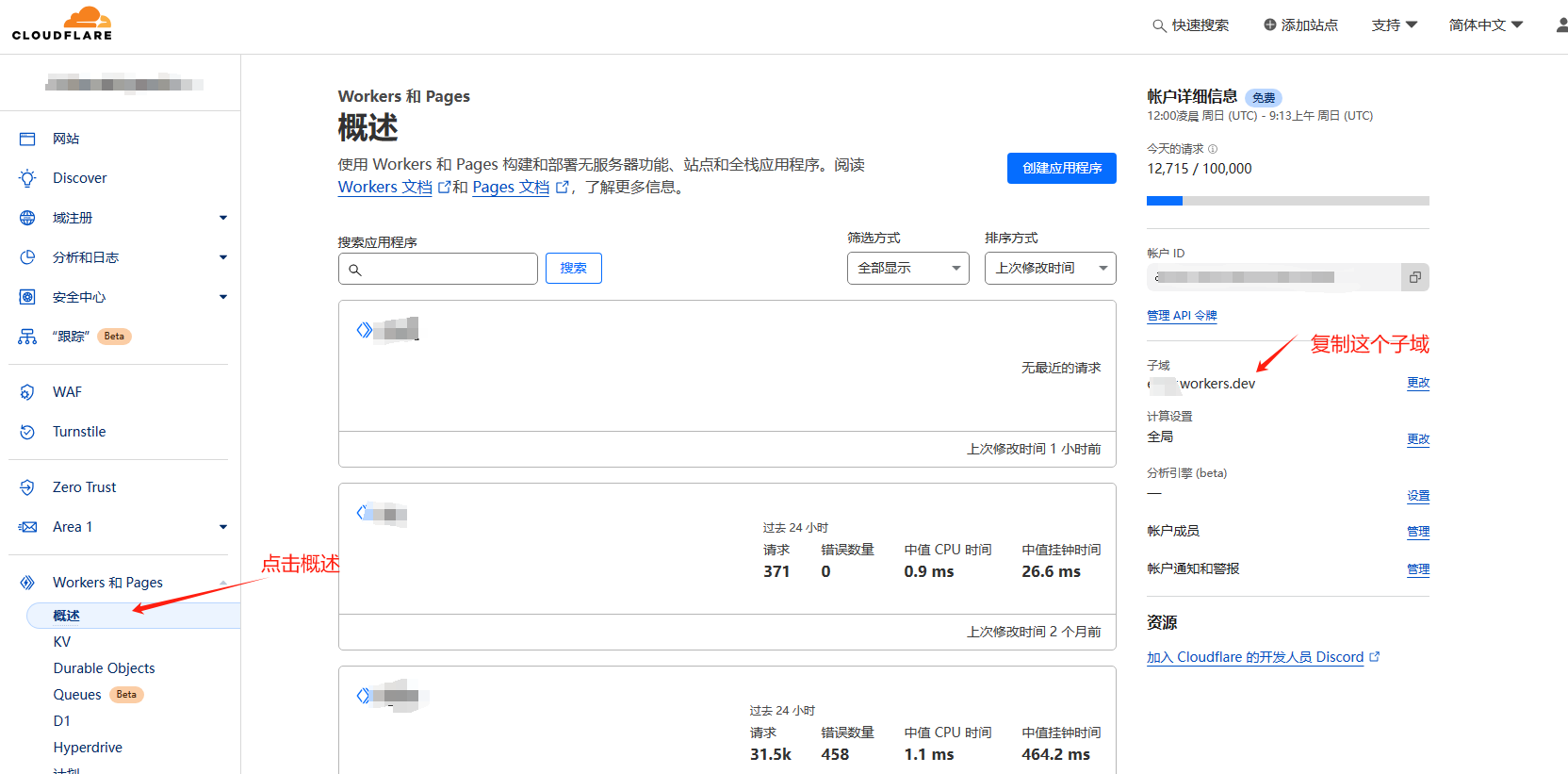Open Durable Objects in the sidebar

click(104, 668)
